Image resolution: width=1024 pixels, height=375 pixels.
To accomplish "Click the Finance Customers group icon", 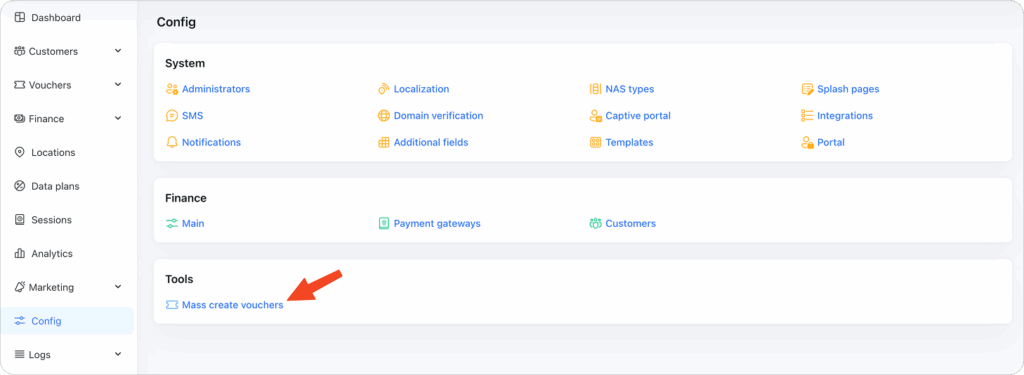I will (x=595, y=223).
